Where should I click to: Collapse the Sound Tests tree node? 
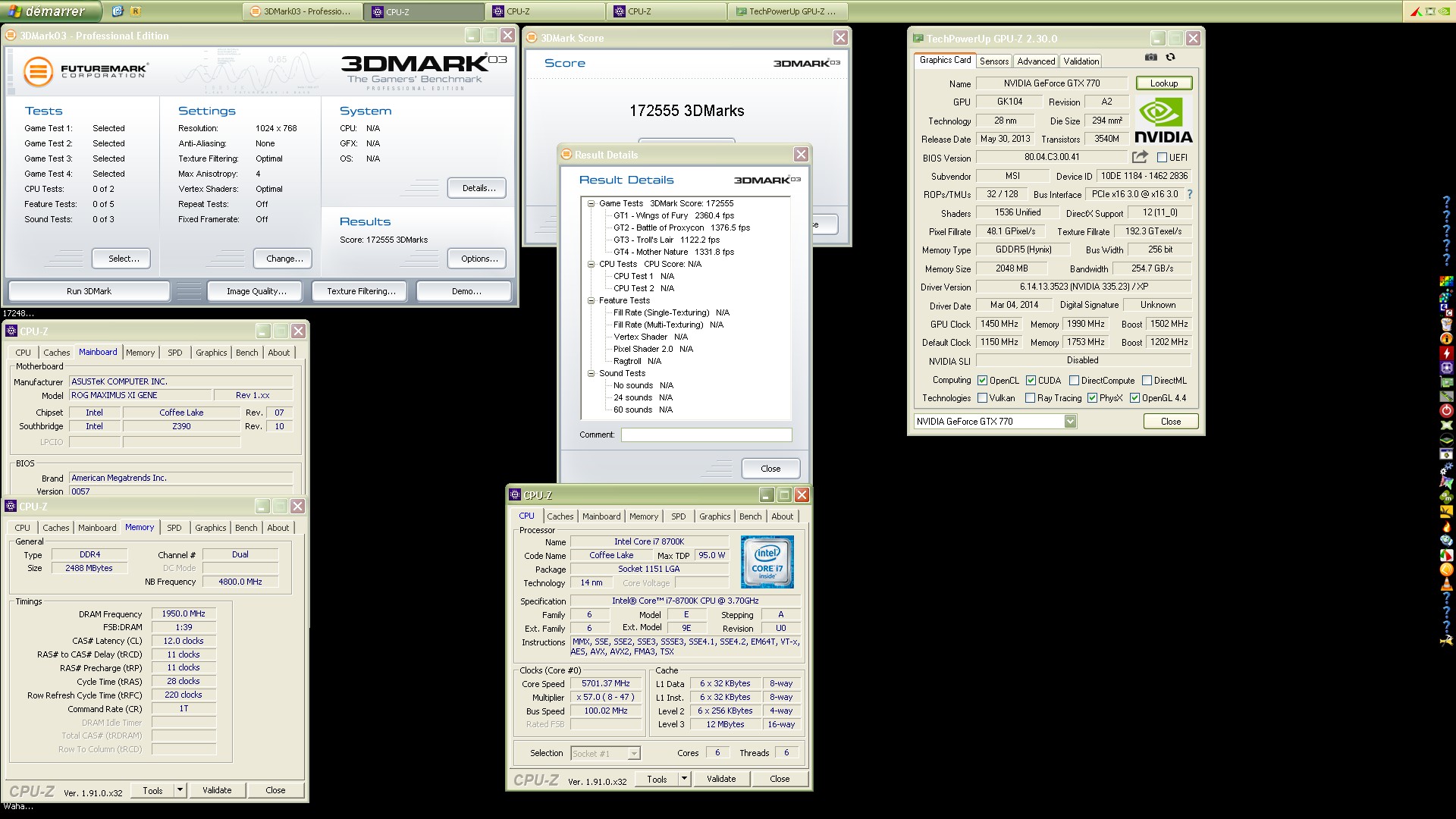click(591, 373)
